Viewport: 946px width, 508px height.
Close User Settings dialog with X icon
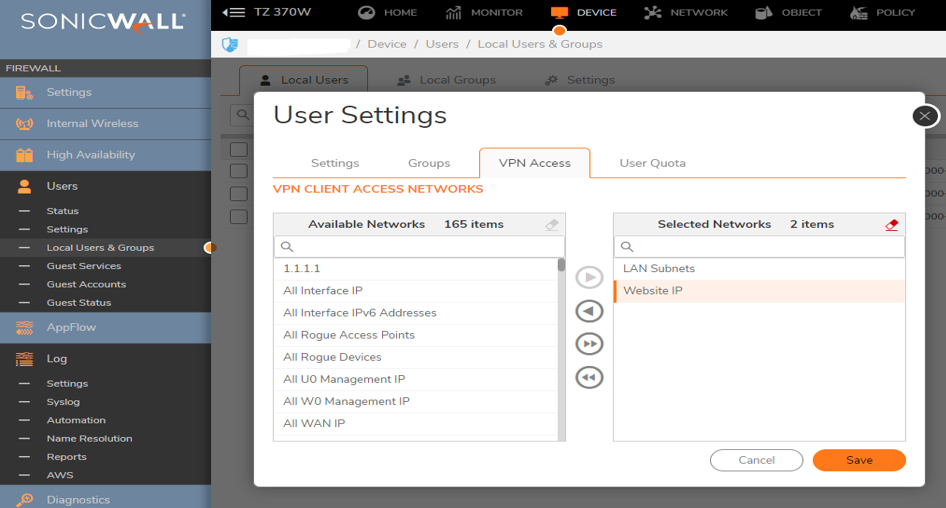925,116
